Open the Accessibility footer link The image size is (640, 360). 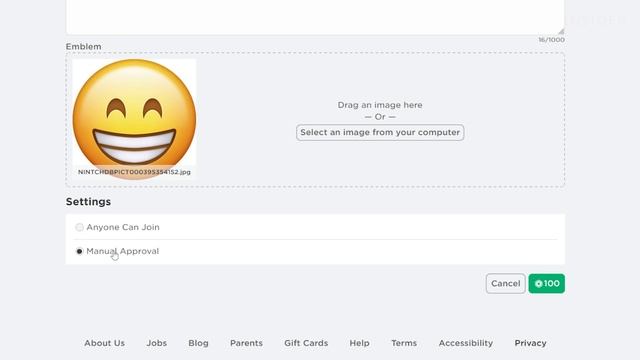pyautogui.click(x=466, y=343)
